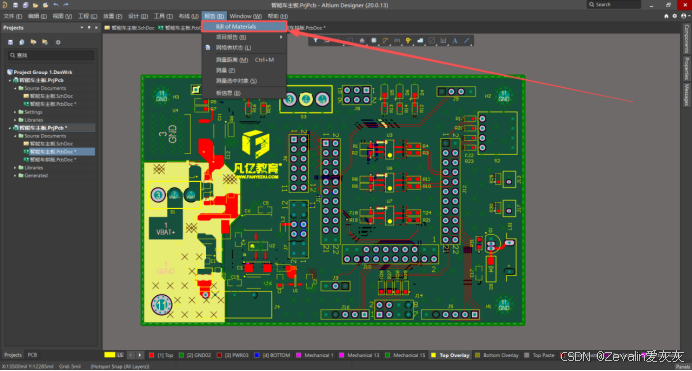Click the compile document icon in Projects panel

click(x=22, y=42)
